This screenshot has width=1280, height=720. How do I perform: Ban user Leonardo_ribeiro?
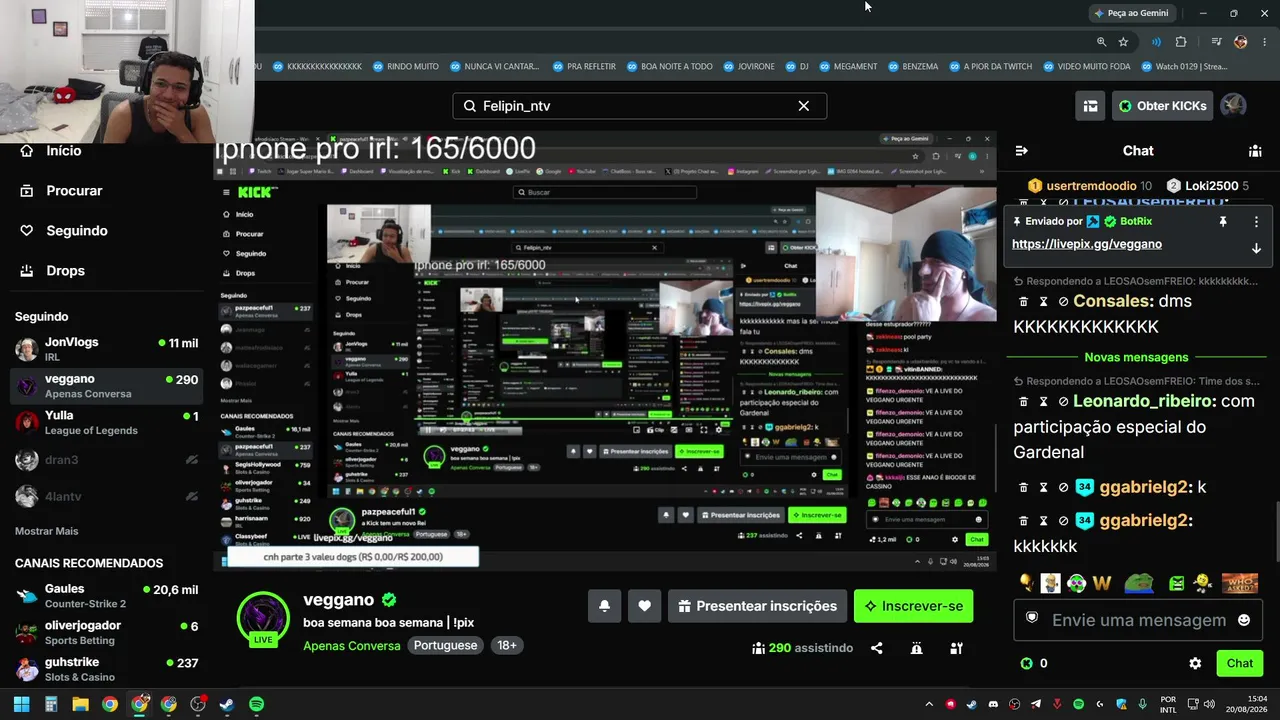(x=1063, y=401)
